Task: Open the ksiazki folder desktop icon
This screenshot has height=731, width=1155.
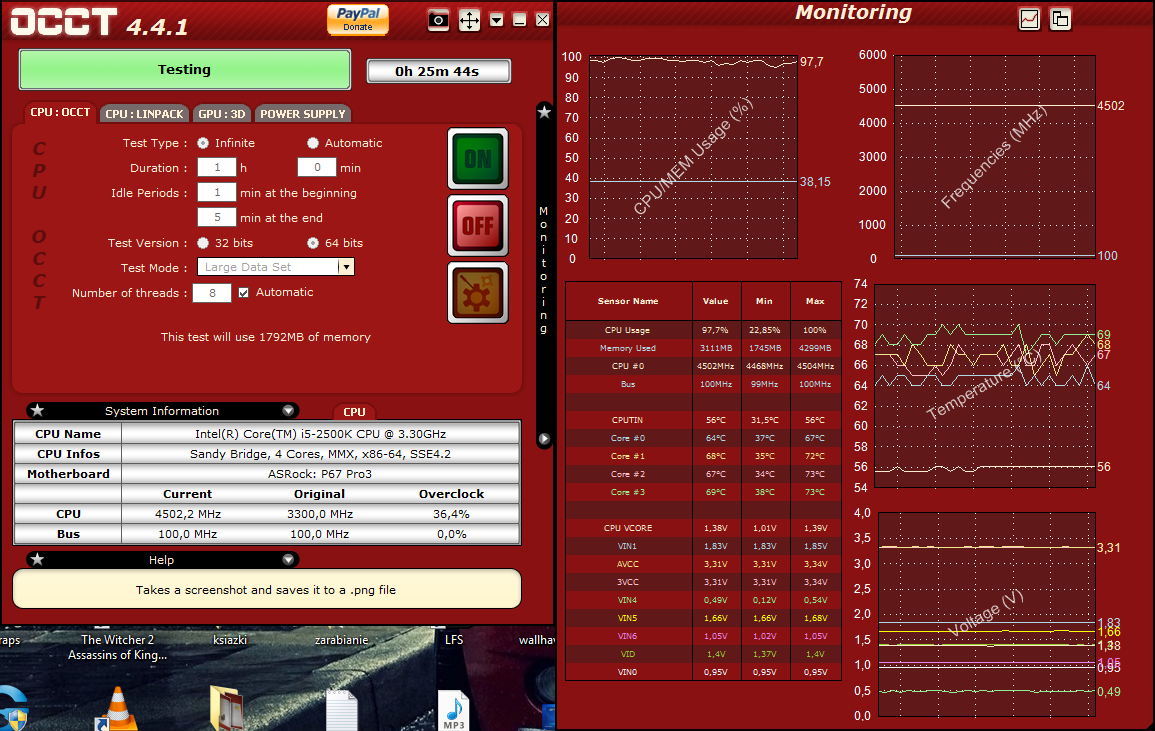Action: (x=227, y=707)
